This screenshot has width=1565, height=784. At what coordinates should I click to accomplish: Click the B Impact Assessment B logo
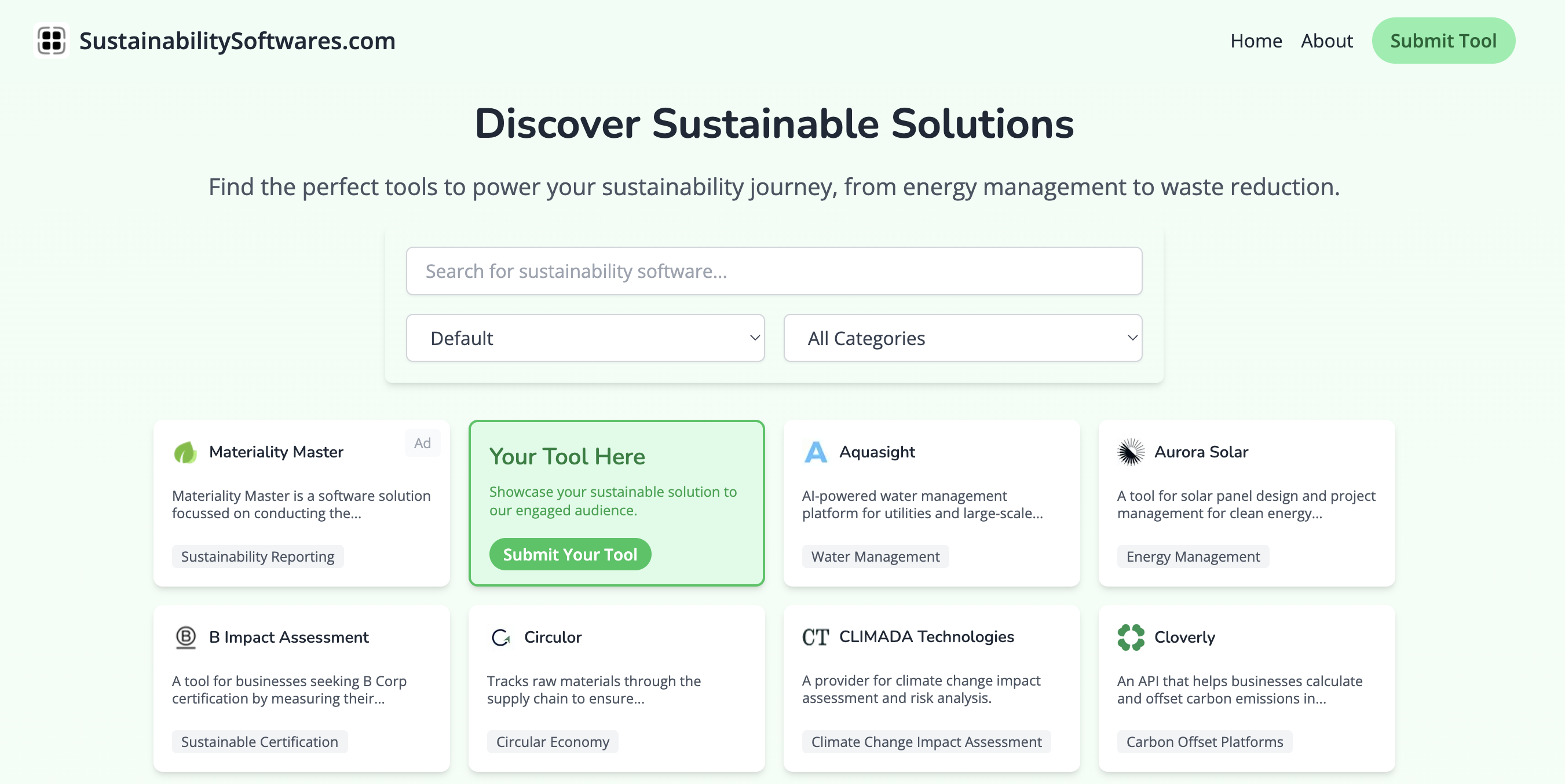[185, 638]
